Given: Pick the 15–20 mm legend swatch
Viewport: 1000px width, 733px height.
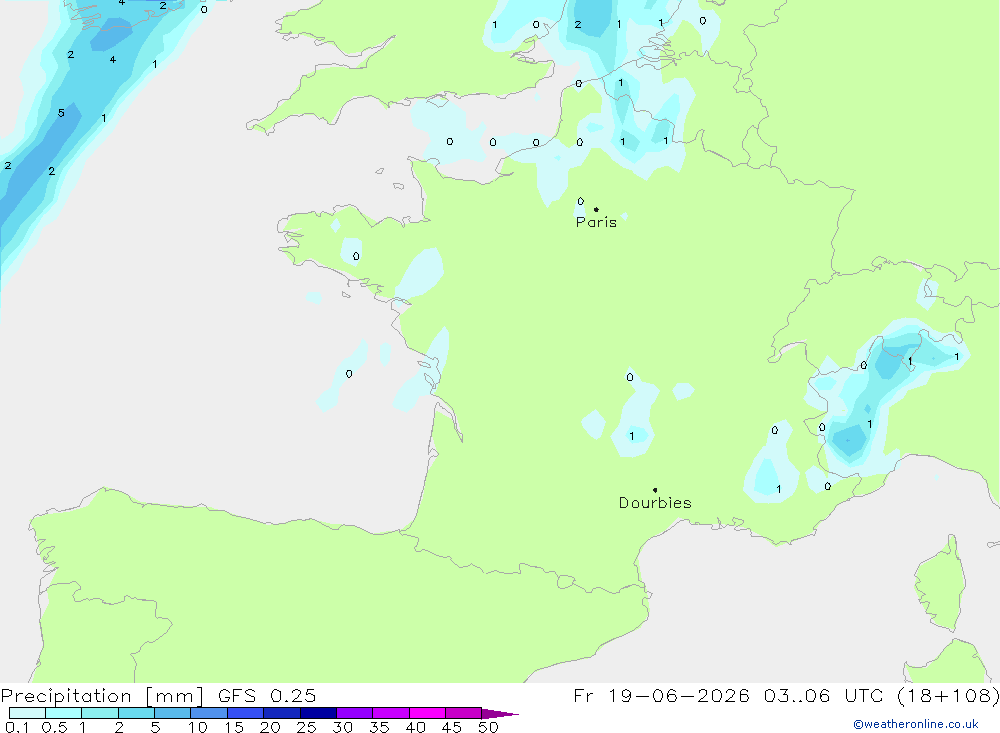Looking at the screenshot, I should [246, 713].
